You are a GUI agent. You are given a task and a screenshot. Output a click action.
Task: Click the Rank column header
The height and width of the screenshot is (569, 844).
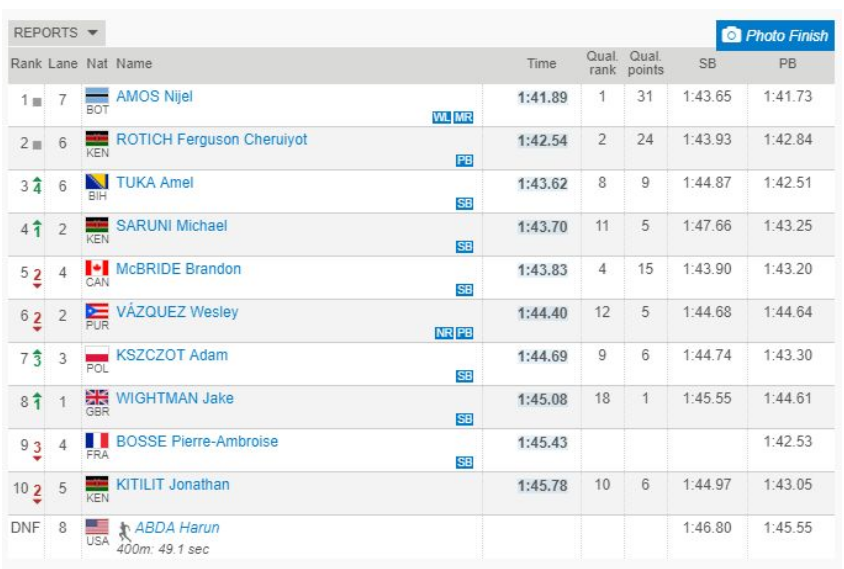tap(26, 64)
